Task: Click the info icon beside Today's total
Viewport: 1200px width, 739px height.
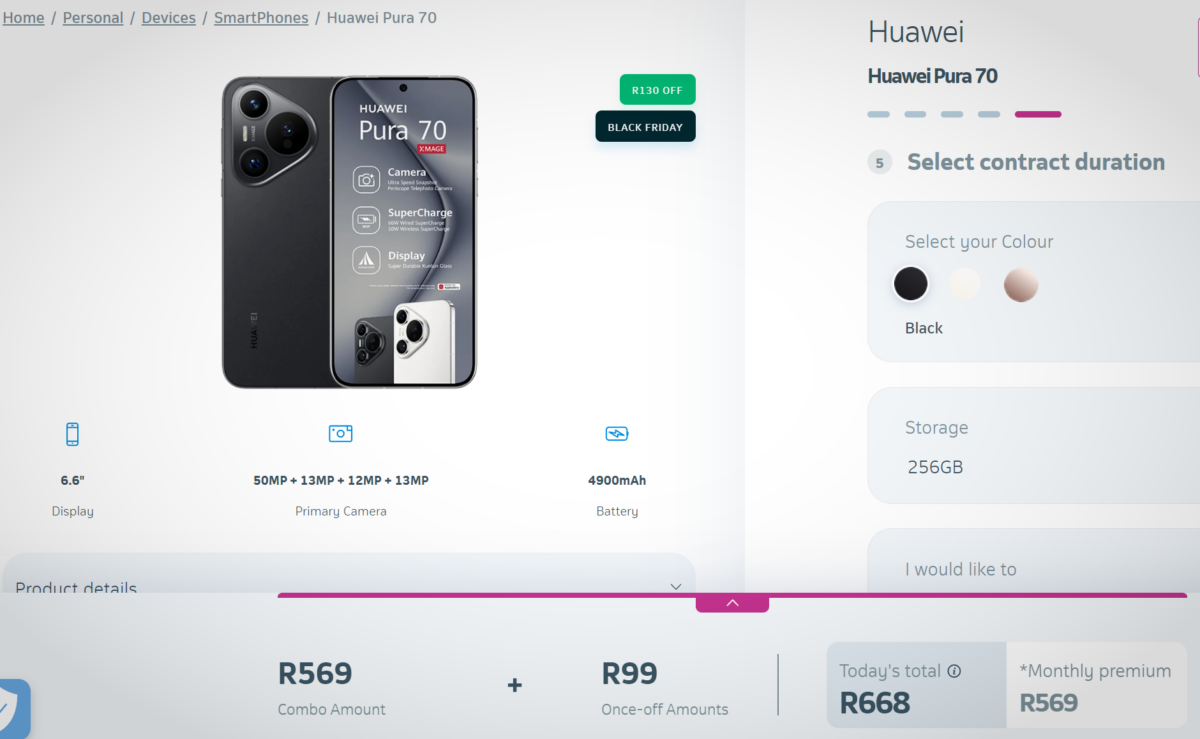Action: click(x=954, y=671)
